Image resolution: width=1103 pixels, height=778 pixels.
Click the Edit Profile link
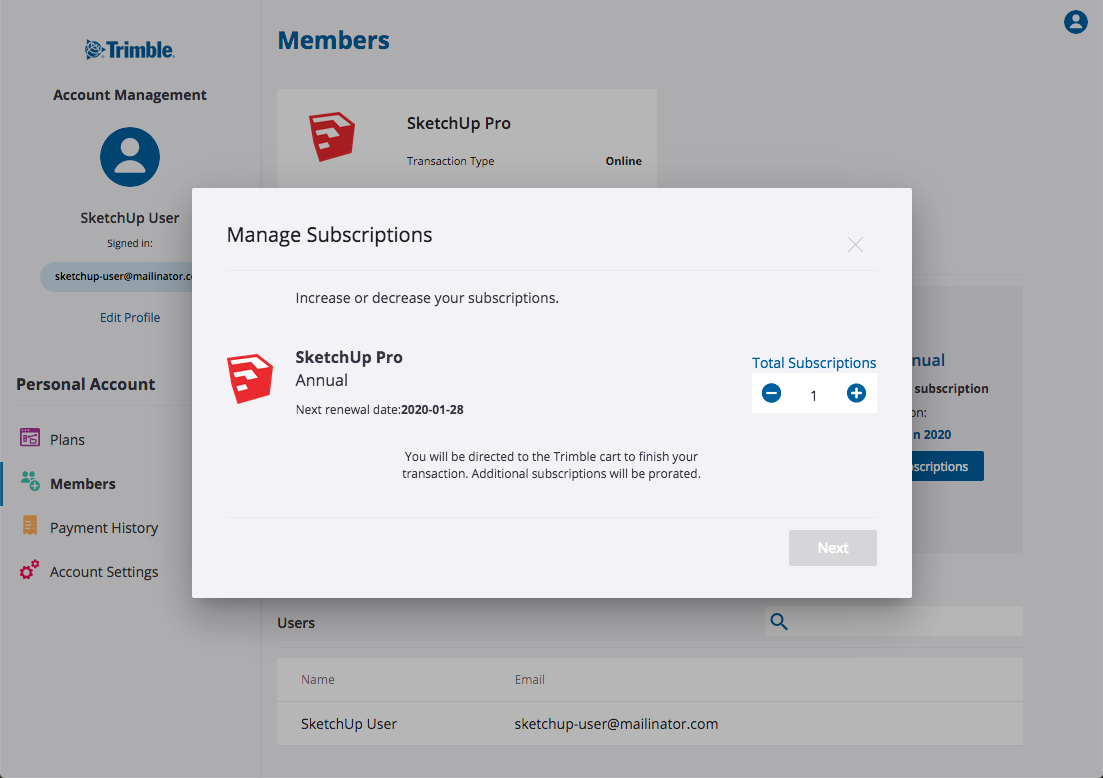[129, 318]
